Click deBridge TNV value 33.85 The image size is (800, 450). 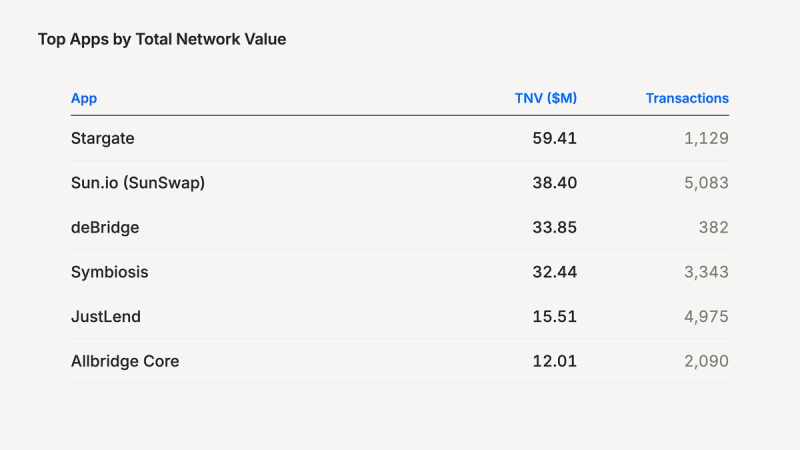click(555, 228)
